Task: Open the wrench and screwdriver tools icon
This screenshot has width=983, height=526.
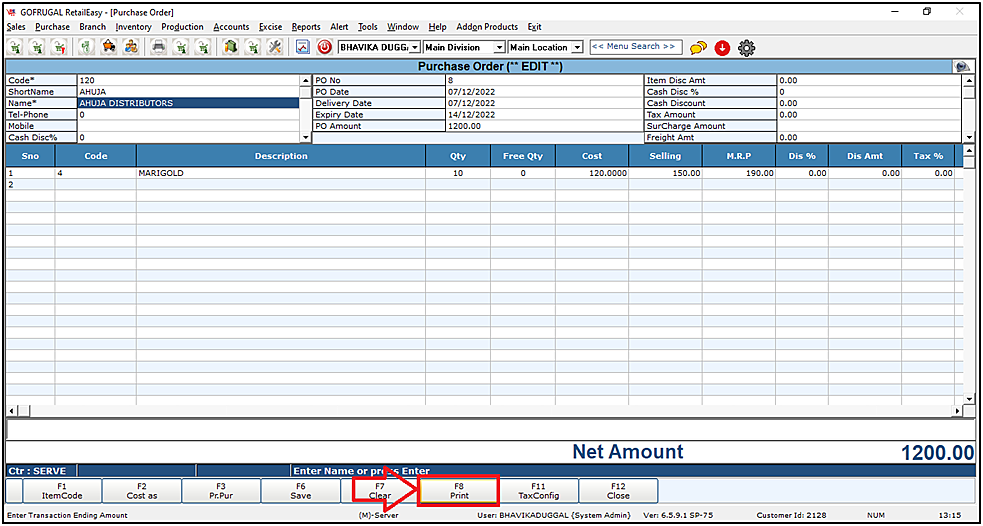Action: tap(275, 47)
